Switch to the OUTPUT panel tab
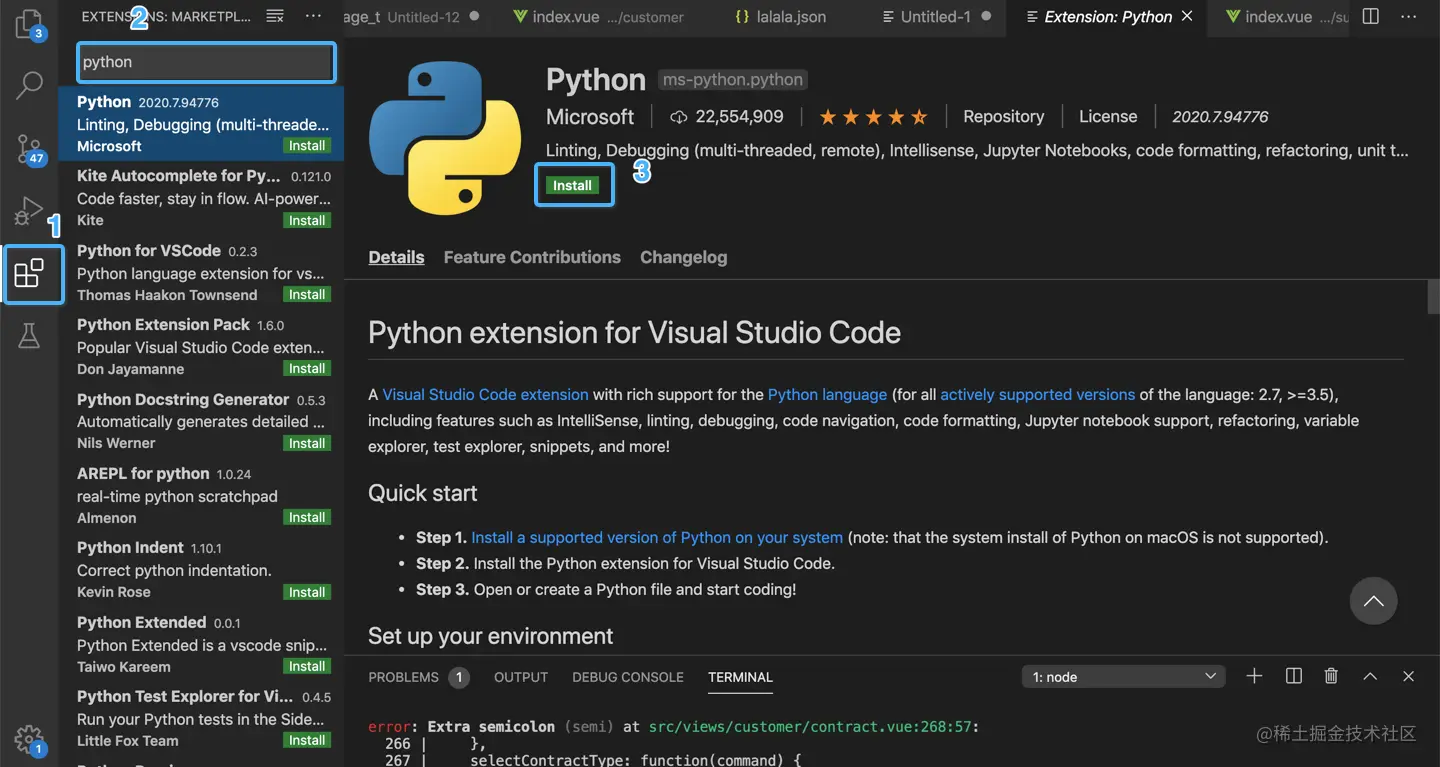Image resolution: width=1440 pixels, height=767 pixels. pos(521,677)
